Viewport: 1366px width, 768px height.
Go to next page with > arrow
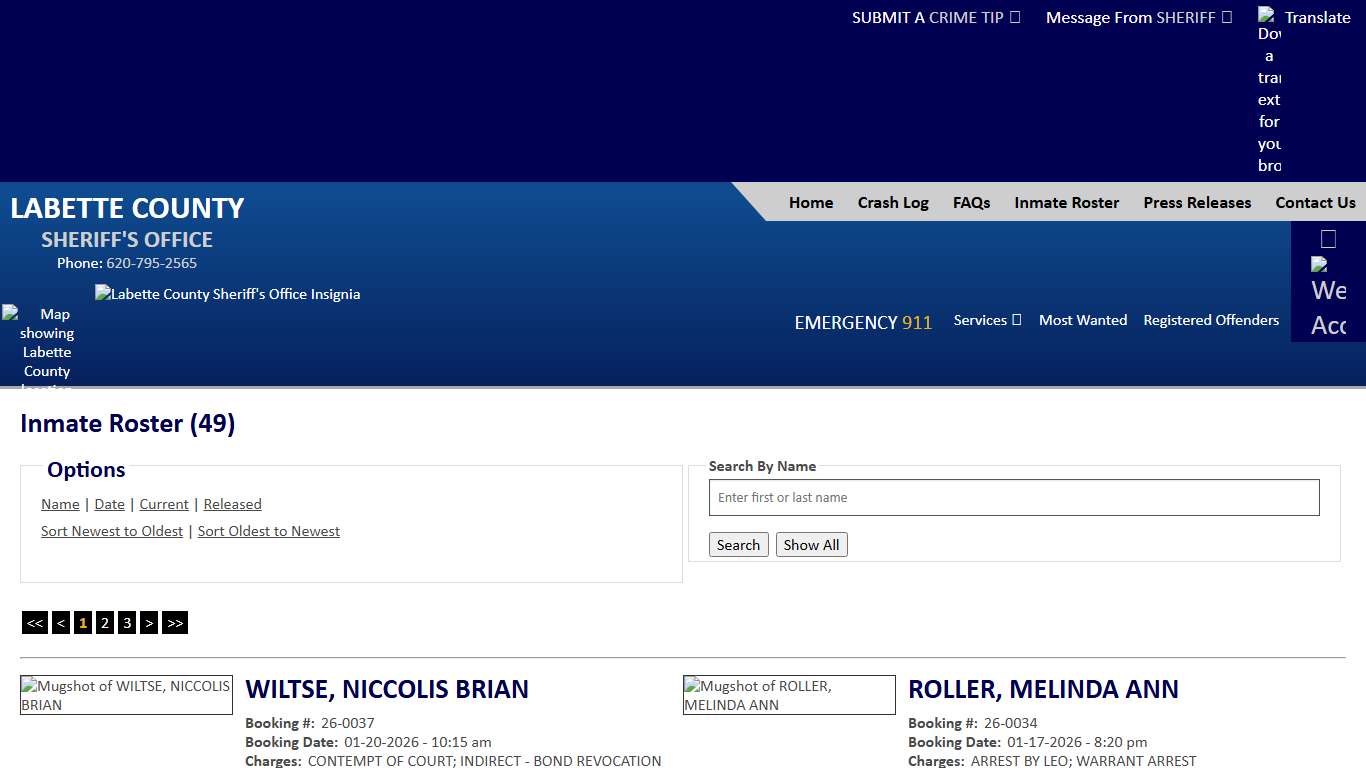[149, 623]
